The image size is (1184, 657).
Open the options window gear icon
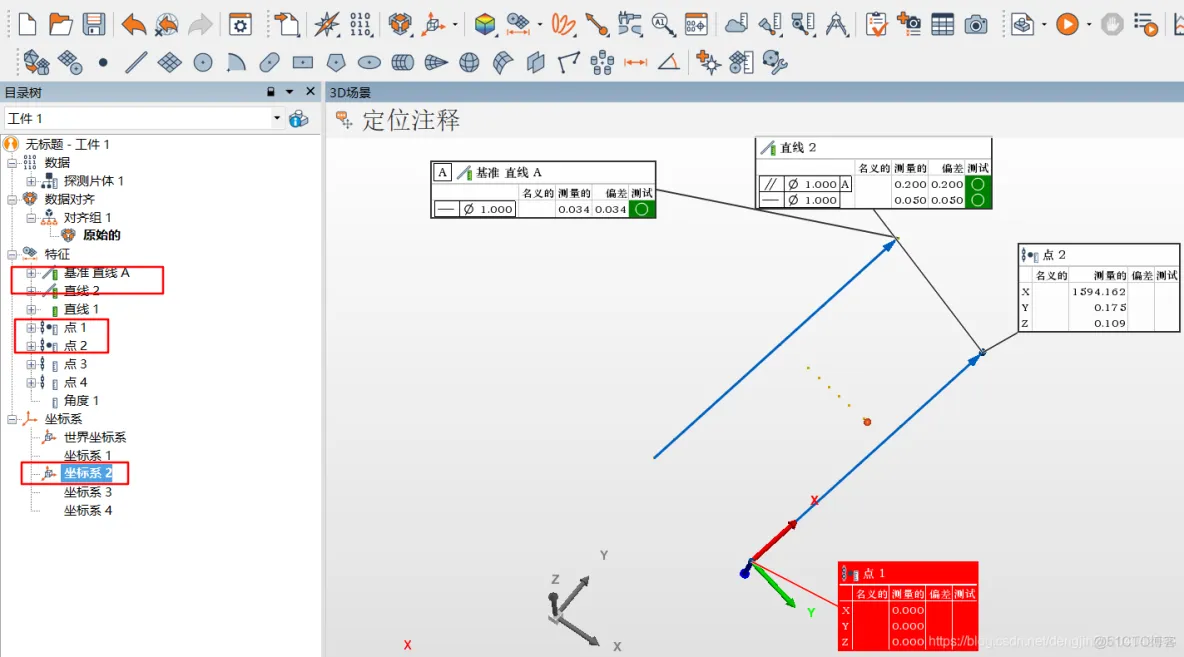click(240, 25)
